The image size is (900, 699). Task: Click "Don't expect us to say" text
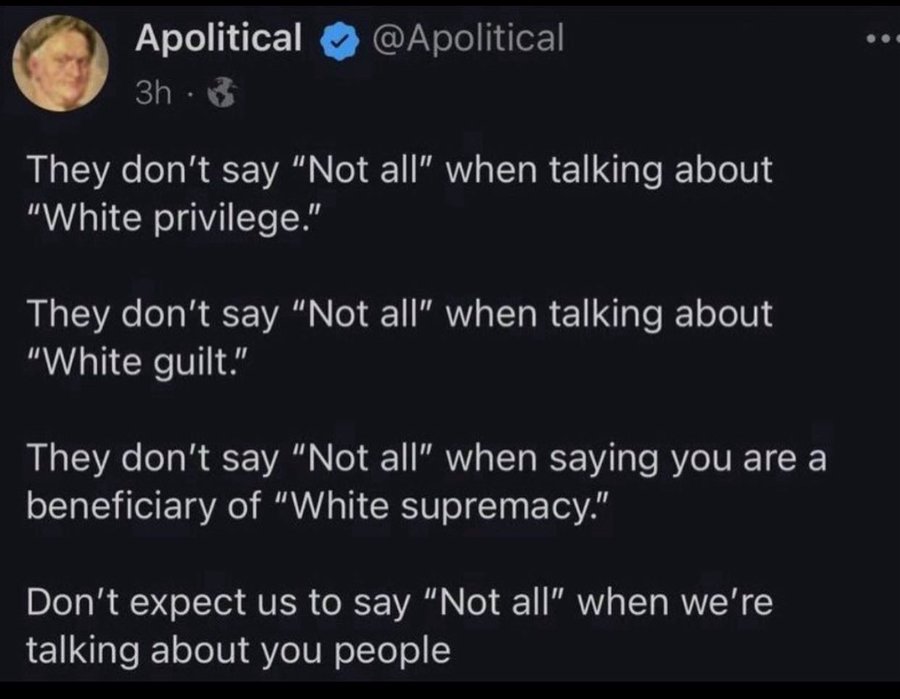pyautogui.click(x=219, y=603)
